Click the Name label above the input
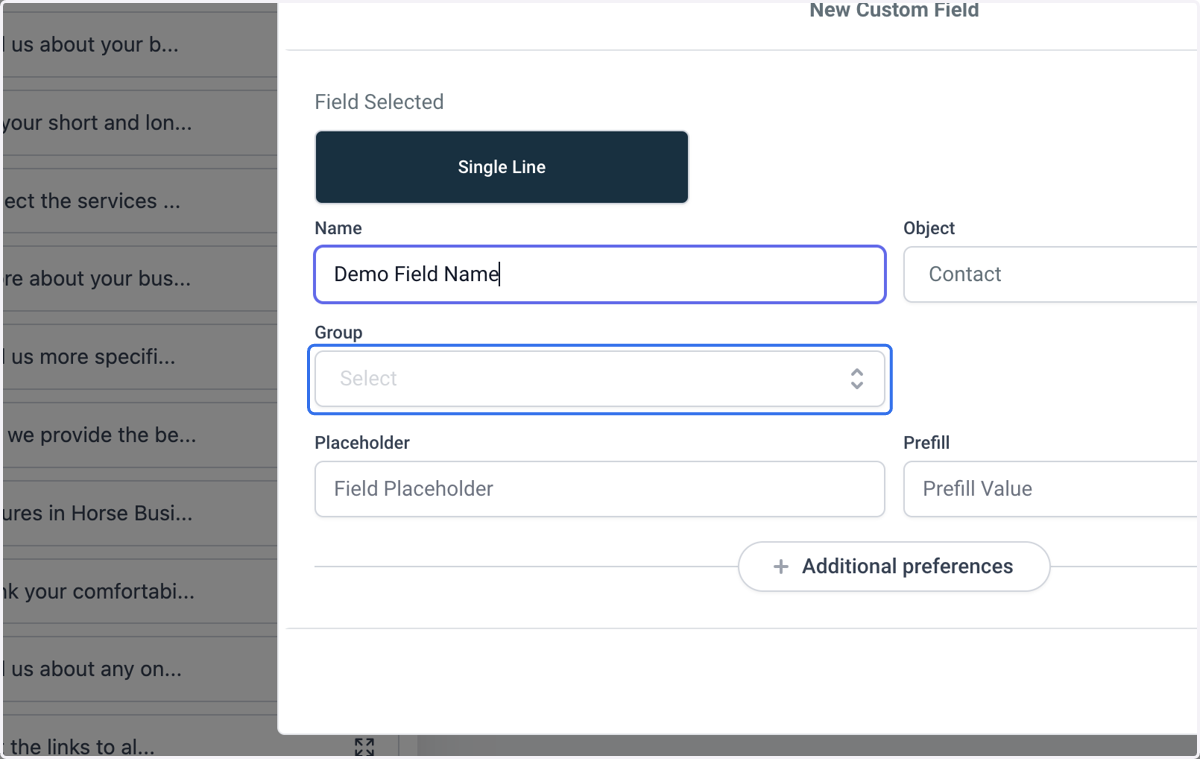 pyautogui.click(x=338, y=228)
